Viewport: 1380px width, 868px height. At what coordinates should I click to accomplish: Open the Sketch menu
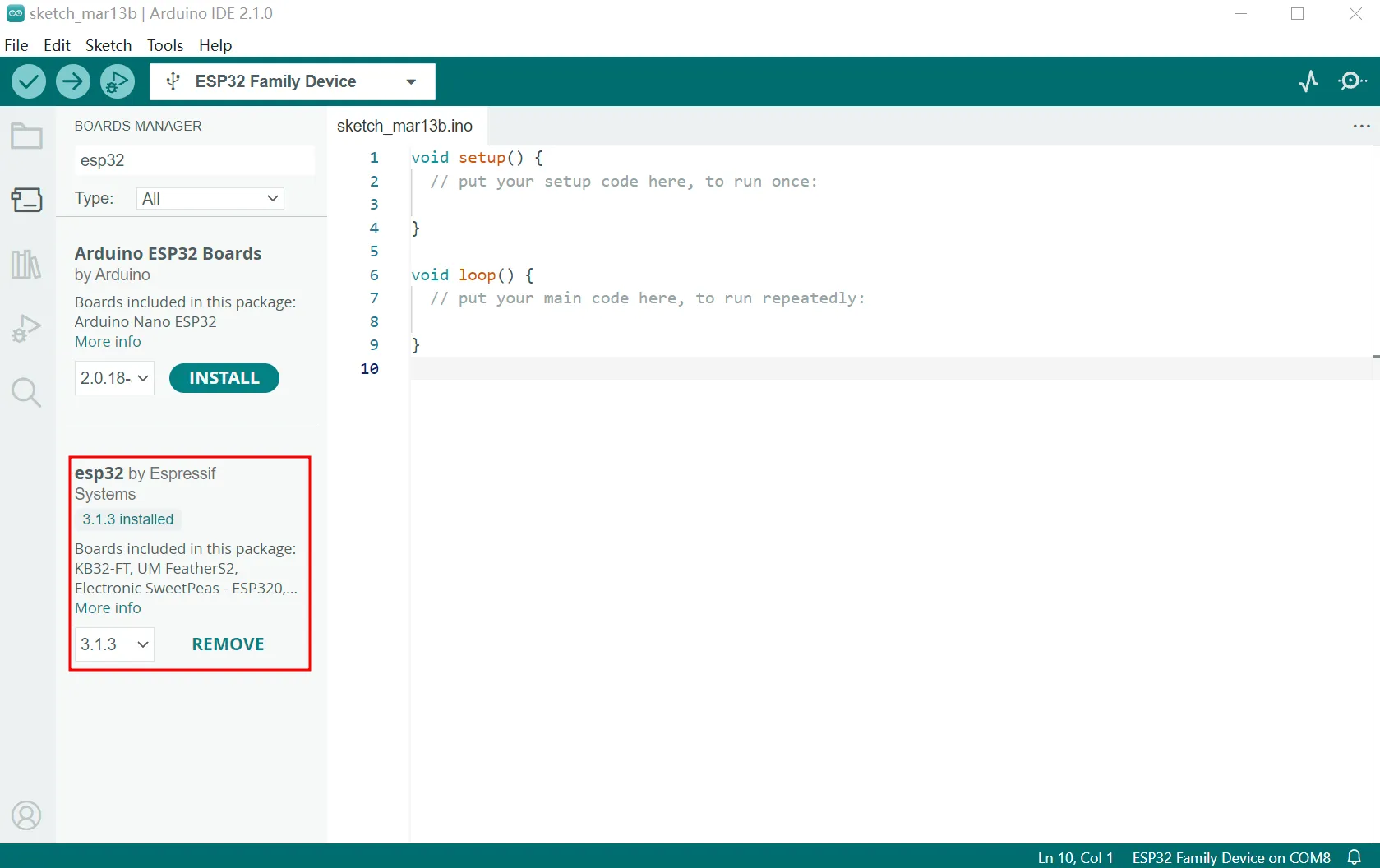pyautogui.click(x=108, y=45)
